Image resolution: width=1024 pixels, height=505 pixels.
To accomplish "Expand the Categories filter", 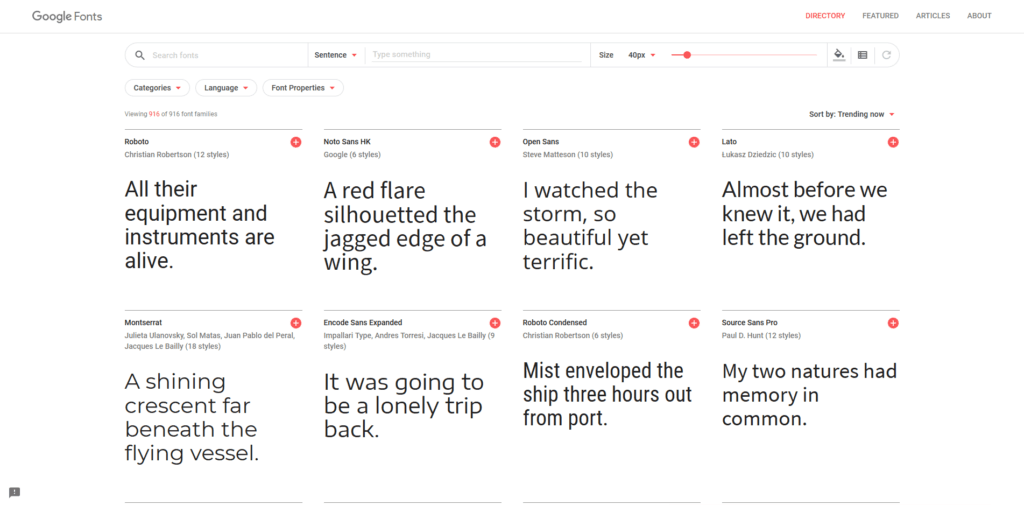I will coord(157,88).
